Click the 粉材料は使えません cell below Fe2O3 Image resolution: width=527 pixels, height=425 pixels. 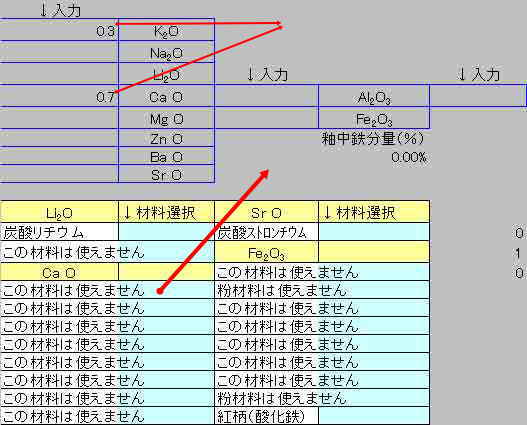pos(322,290)
